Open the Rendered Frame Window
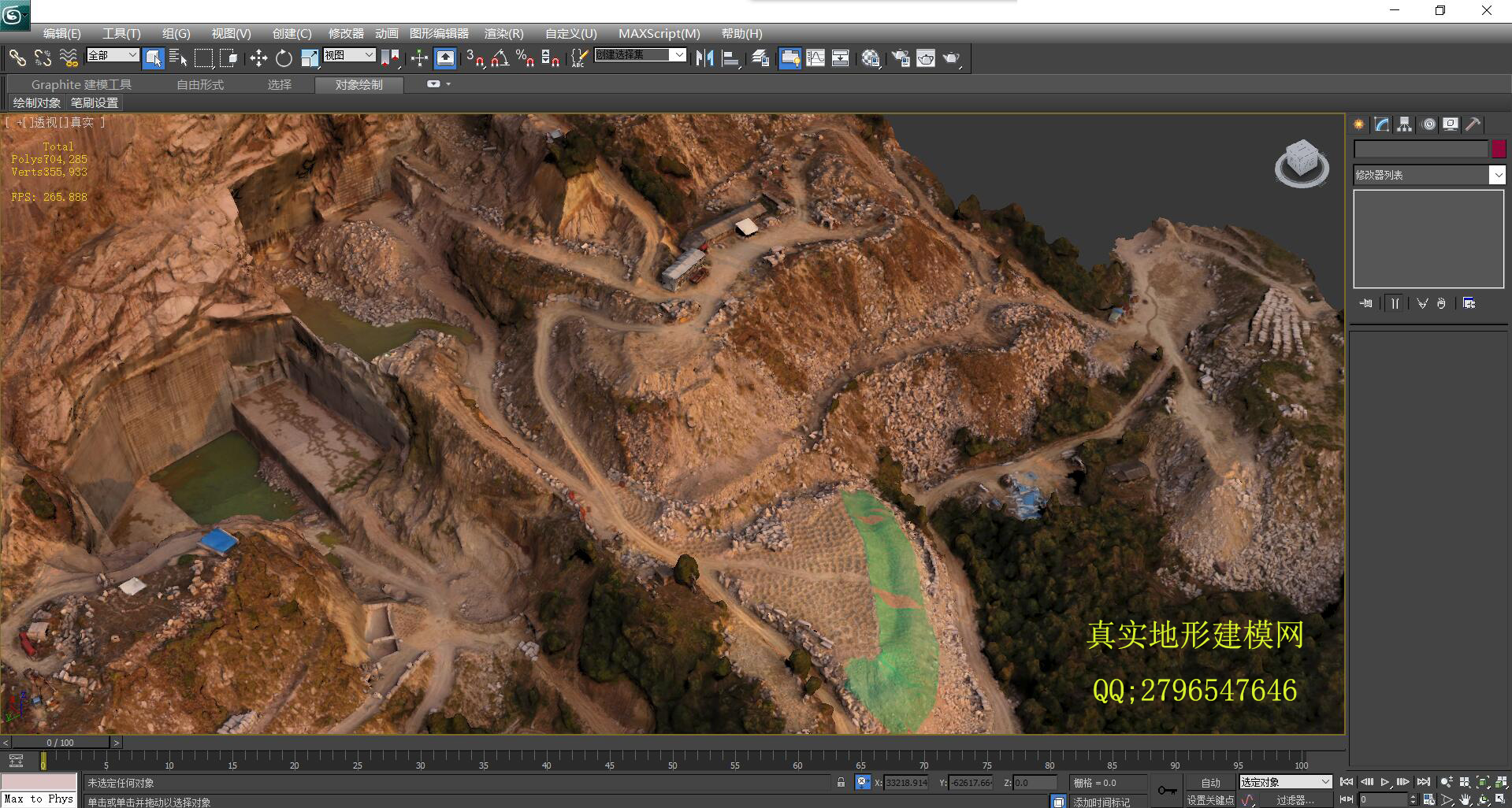The image size is (1512, 808). pos(926,57)
